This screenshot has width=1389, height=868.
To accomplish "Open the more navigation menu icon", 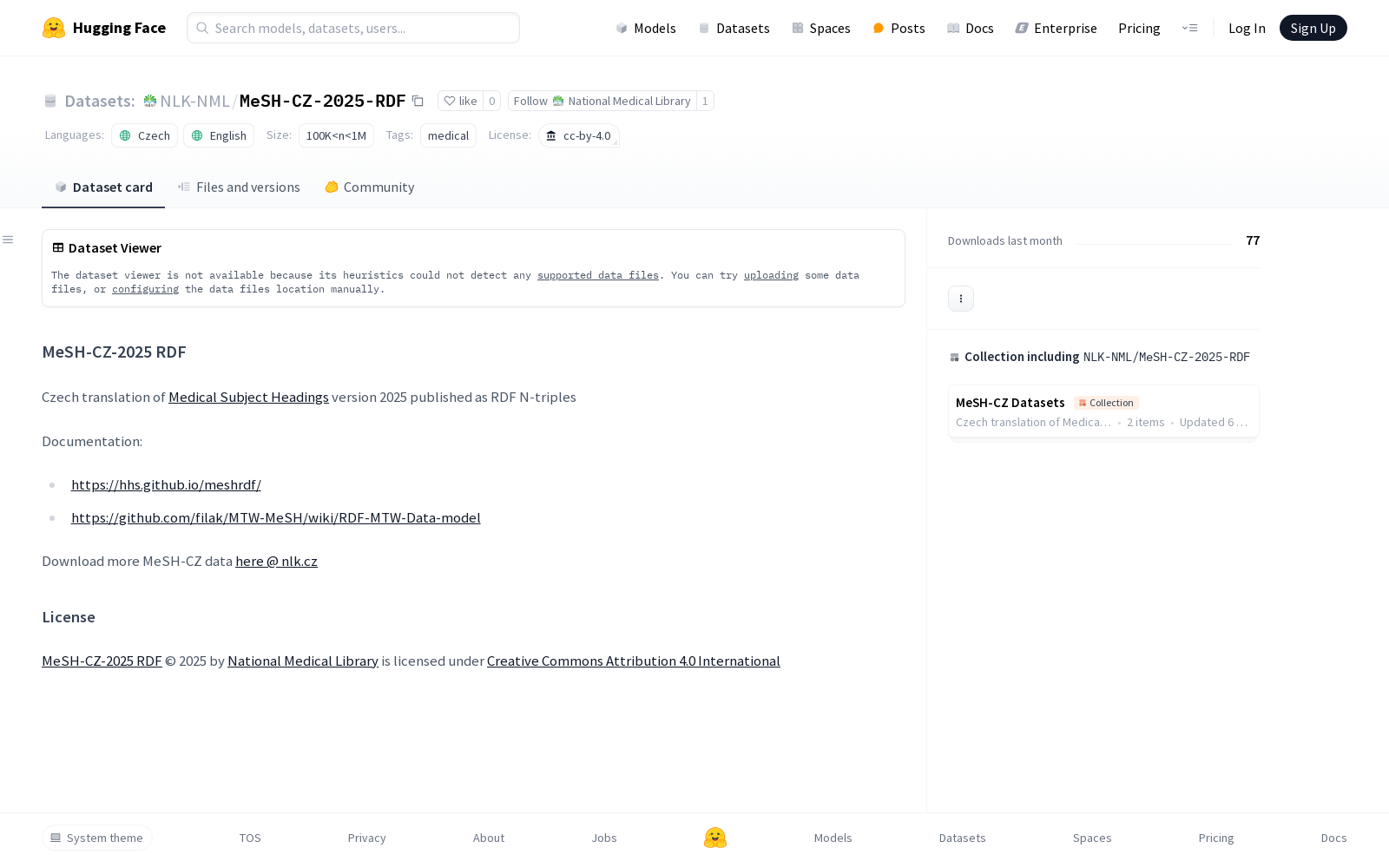I will [1189, 28].
